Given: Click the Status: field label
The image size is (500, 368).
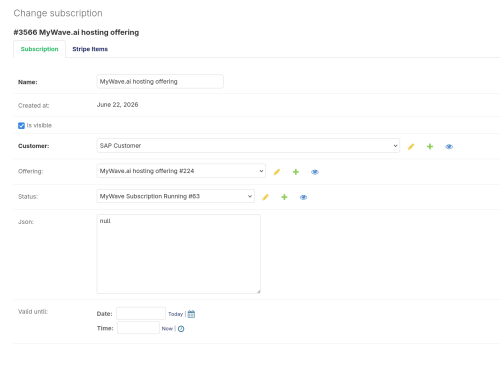Looking at the screenshot, I should click(x=28, y=197).
